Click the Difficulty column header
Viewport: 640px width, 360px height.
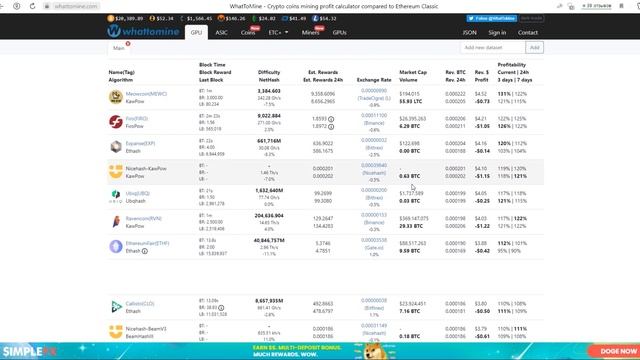[269, 72]
